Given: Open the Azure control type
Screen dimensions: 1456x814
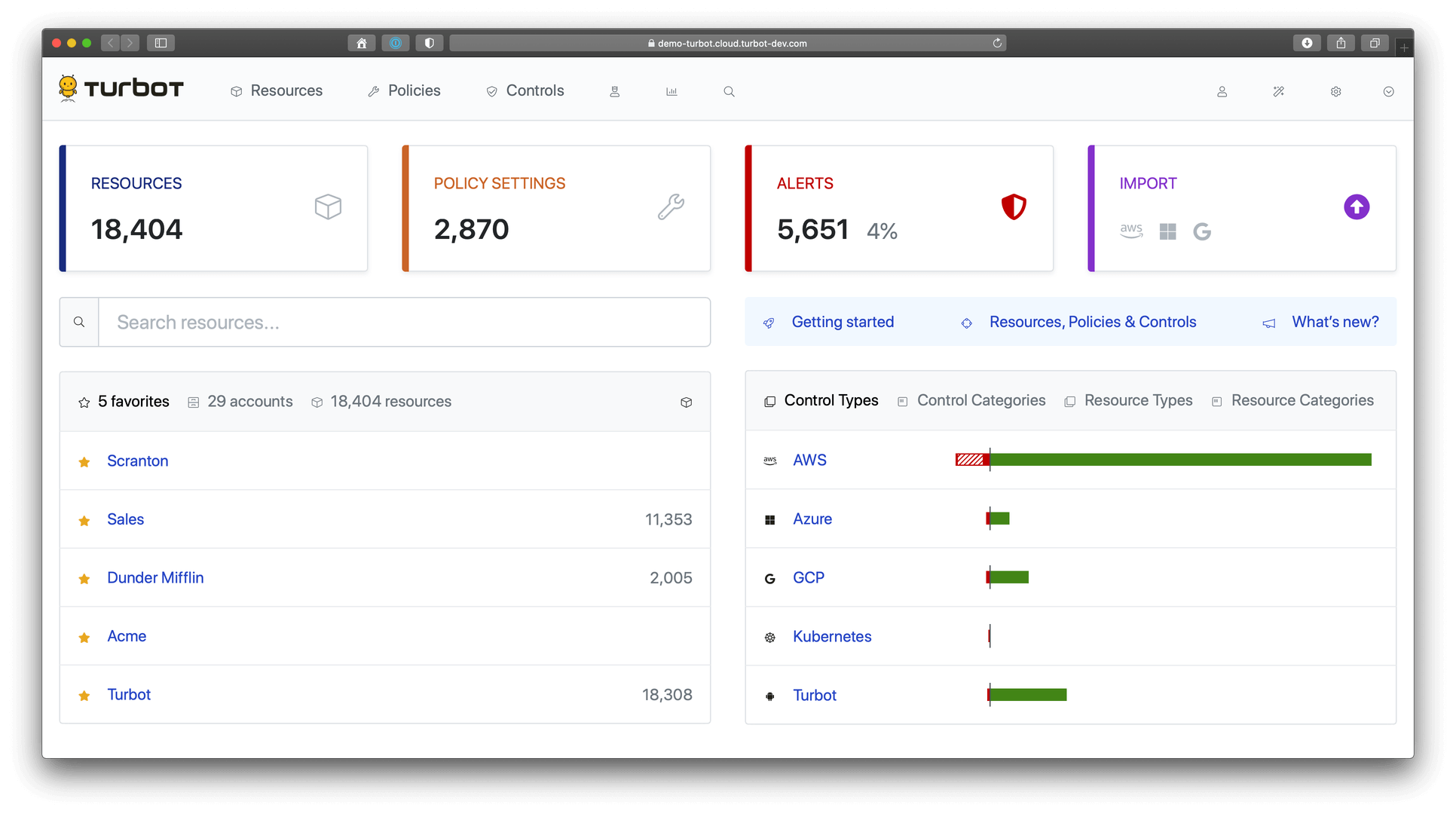Looking at the screenshot, I should (812, 519).
